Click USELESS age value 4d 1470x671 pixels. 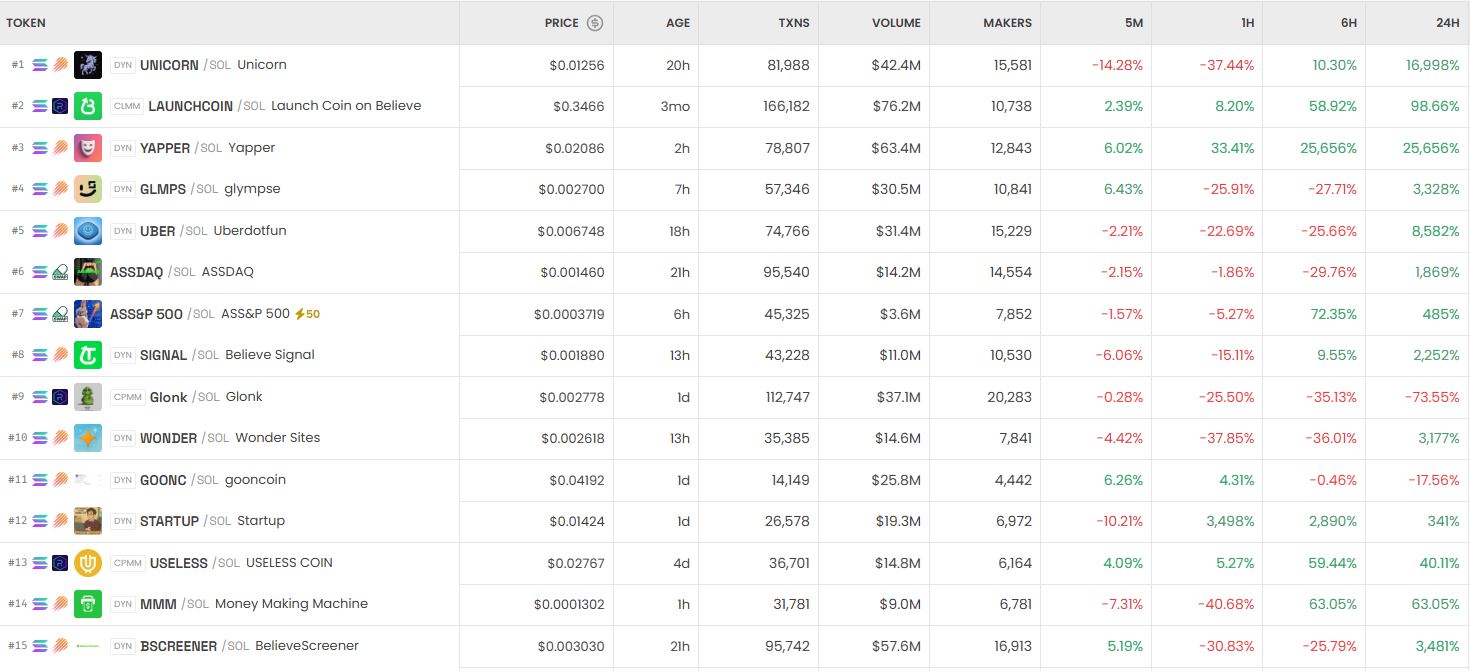pyautogui.click(x=682, y=563)
